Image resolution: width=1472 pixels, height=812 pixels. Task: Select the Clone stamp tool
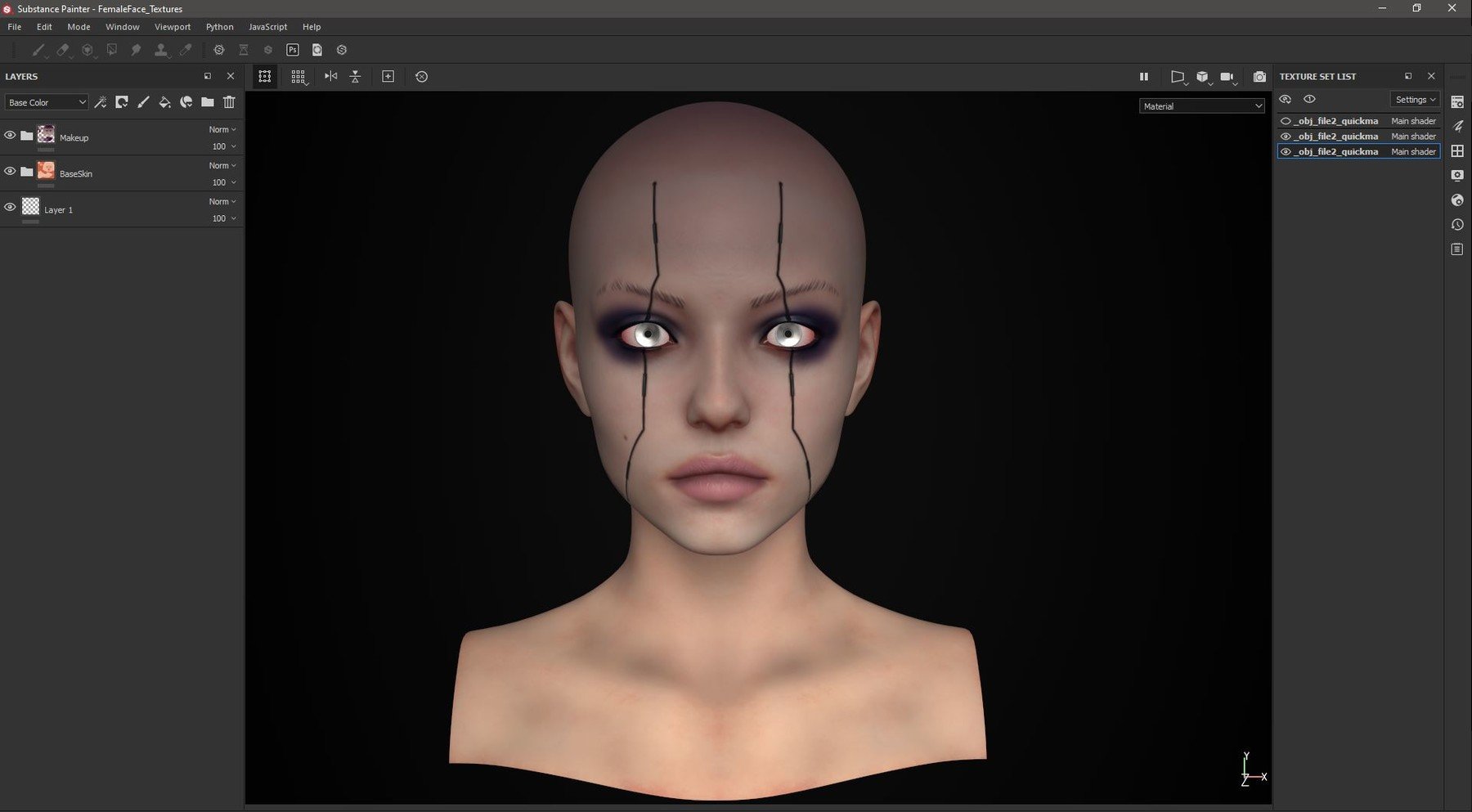(161, 50)
